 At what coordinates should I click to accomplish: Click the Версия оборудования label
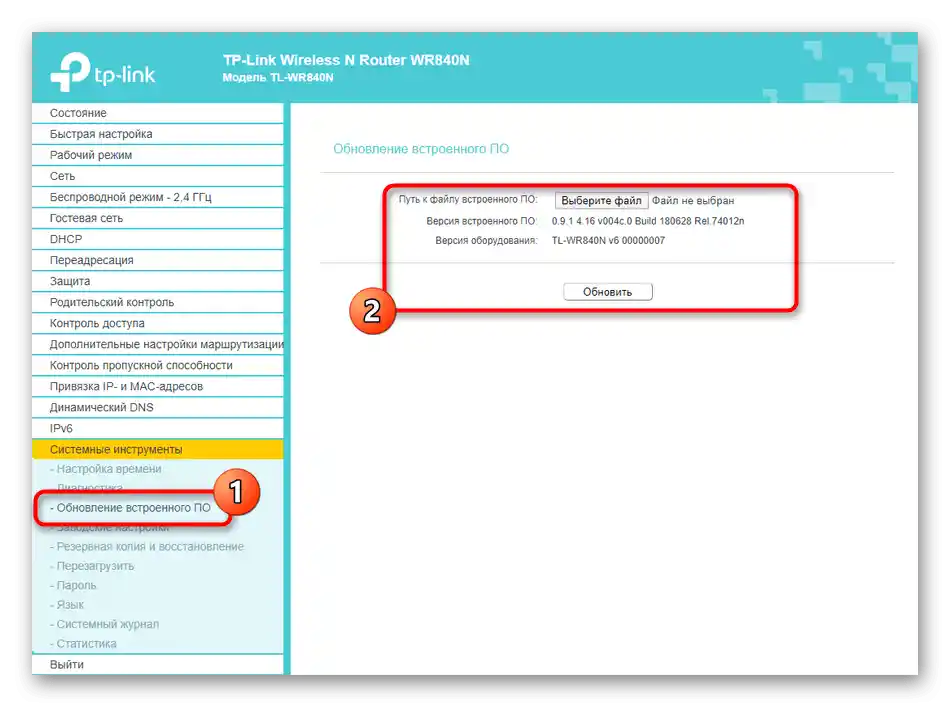tap(486, 241)
